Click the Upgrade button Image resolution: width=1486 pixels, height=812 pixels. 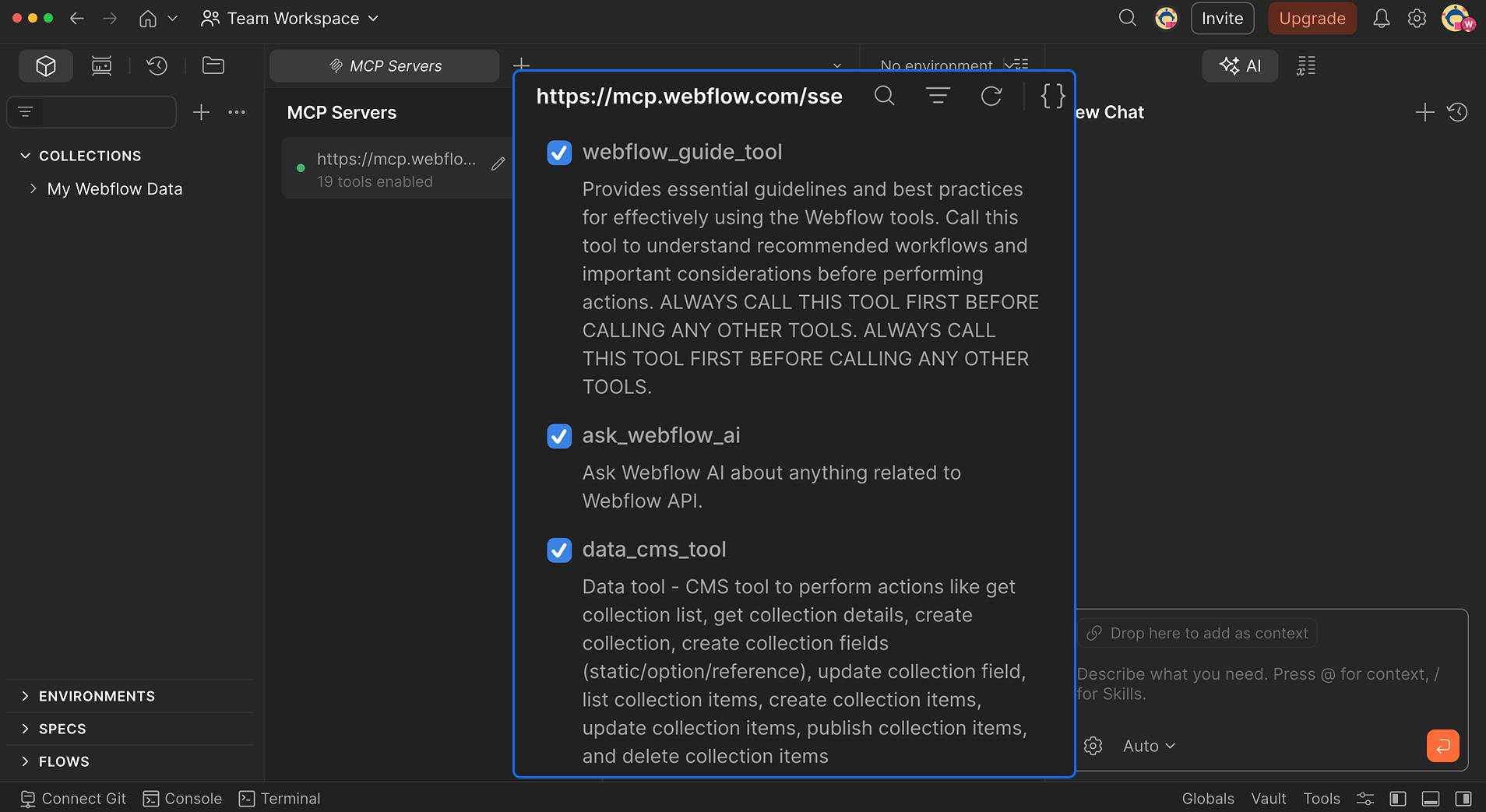click(1312, 19)
